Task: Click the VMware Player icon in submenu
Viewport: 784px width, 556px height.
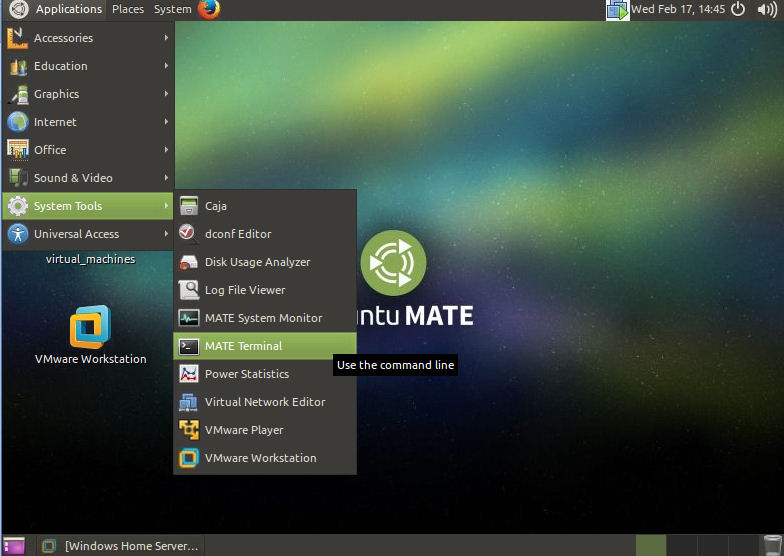Action: [188, 430]
